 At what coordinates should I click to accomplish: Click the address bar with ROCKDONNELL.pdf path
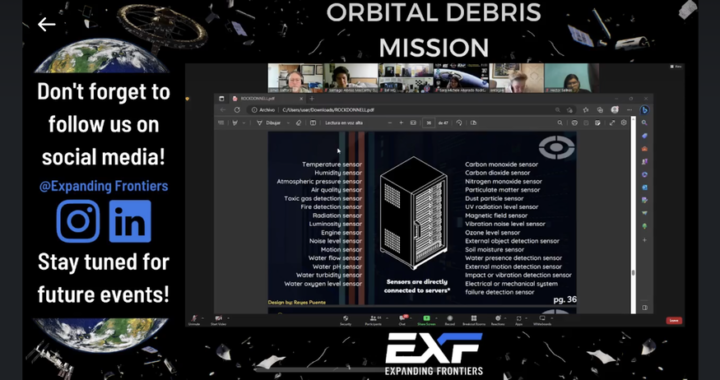coord(411,110)
